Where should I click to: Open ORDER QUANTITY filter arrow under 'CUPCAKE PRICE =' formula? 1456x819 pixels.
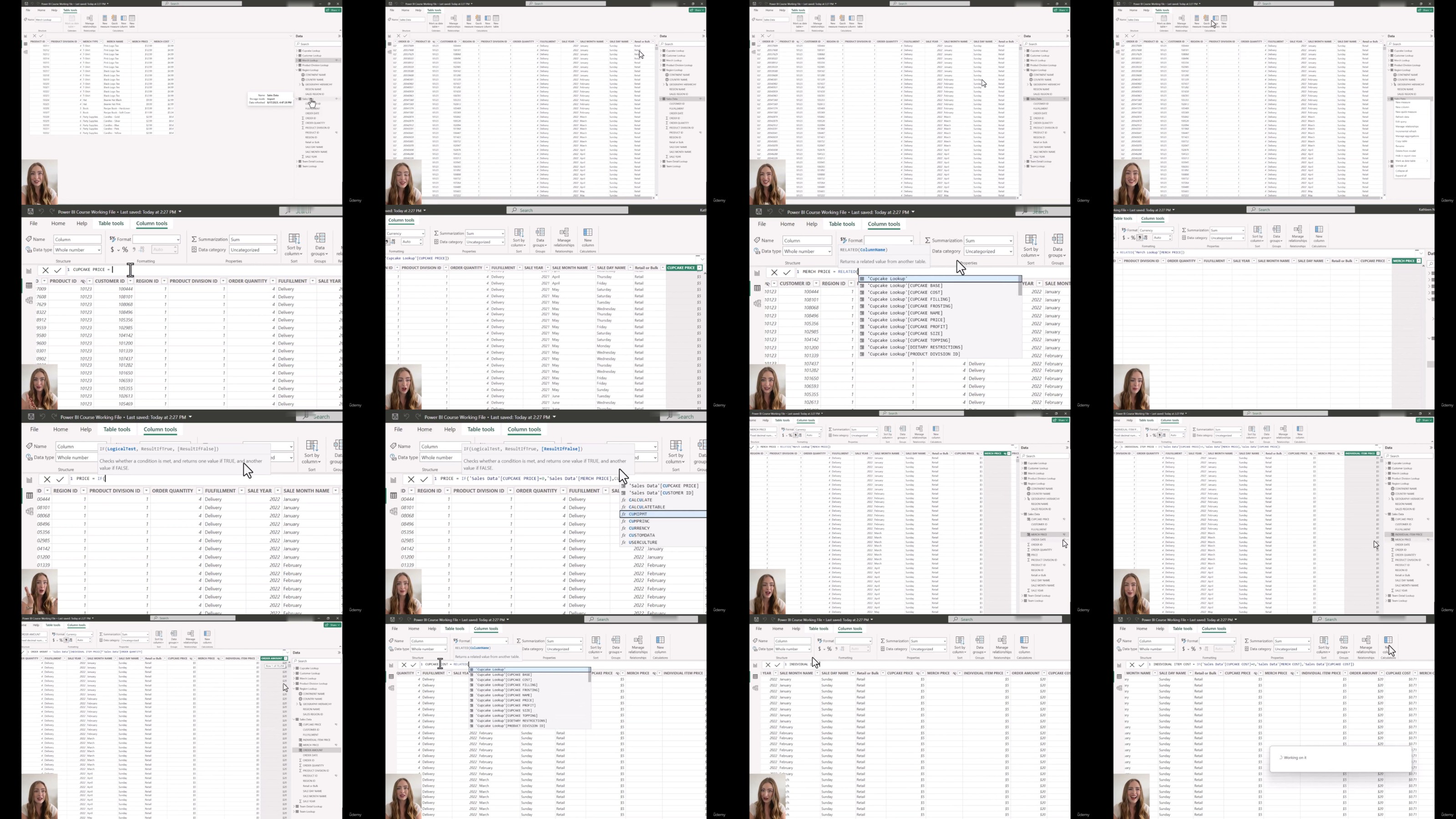click(x=273, y=281)
